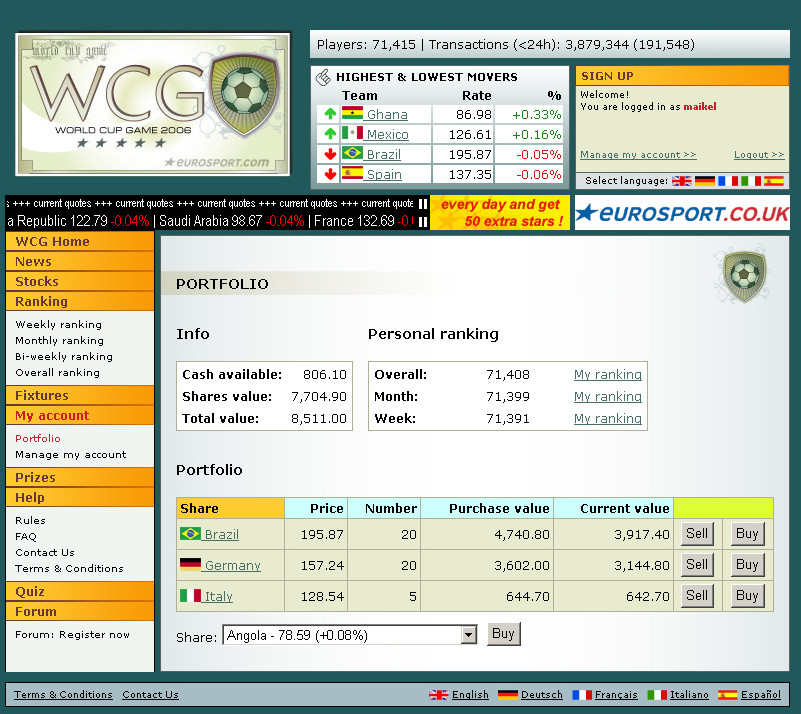Click the Spain flag in movers table
This screenshot has height=714, width=801.
tap(352, 173)
